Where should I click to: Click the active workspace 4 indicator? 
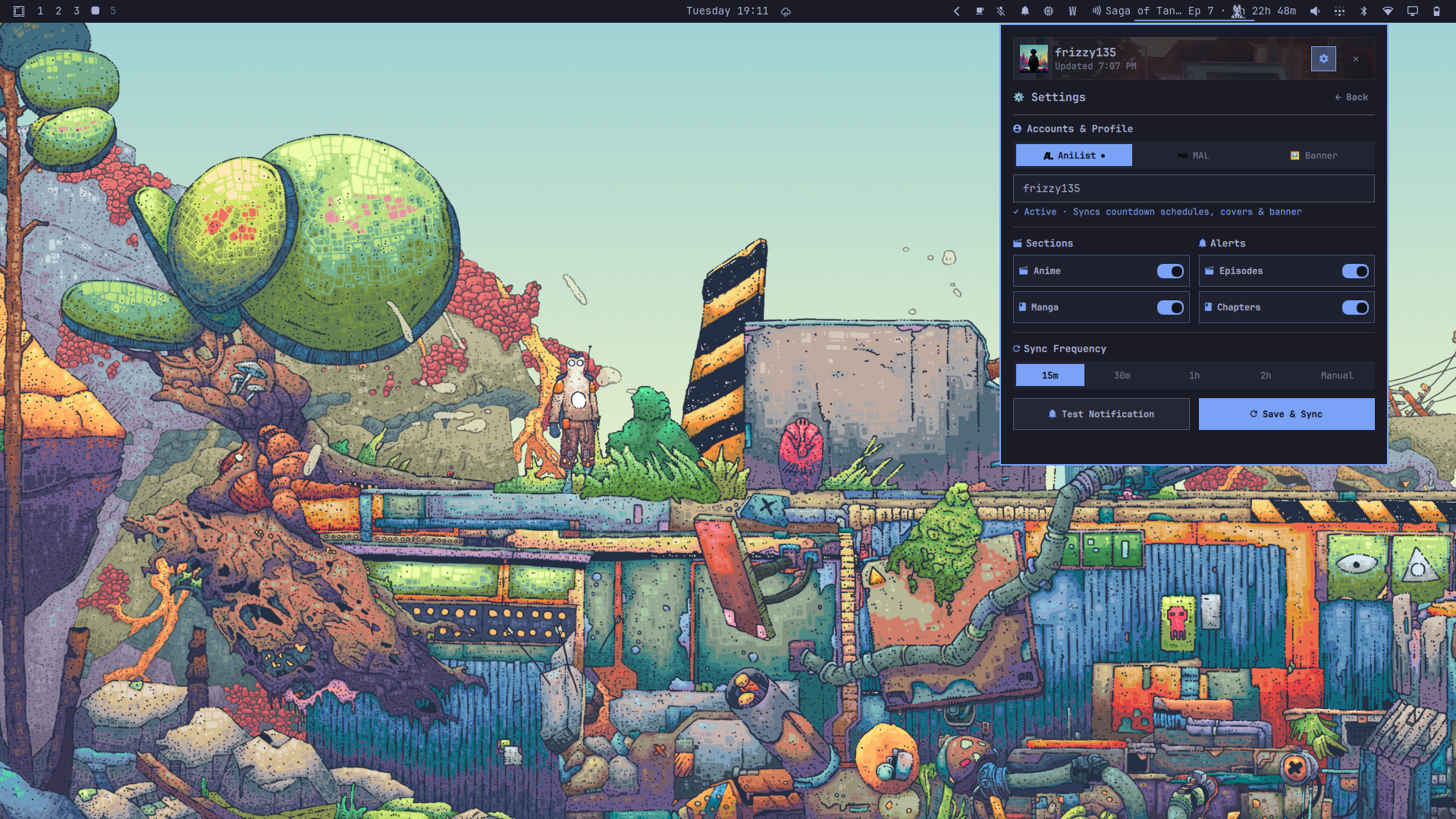tap(96, 11)
